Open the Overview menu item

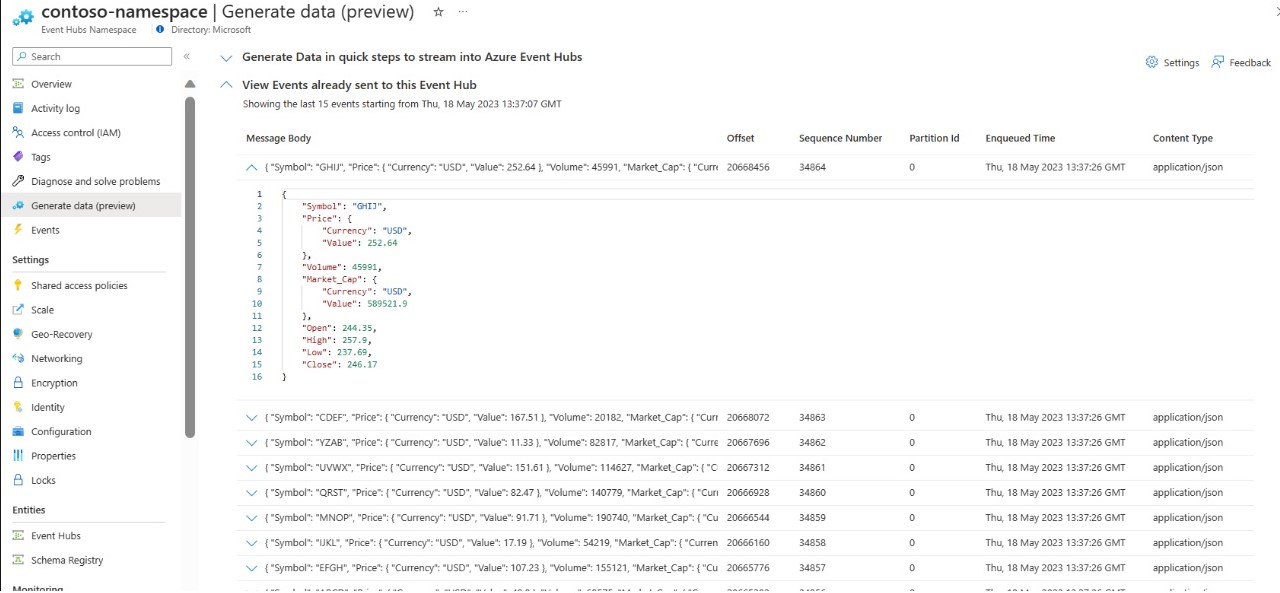point(51,84)
